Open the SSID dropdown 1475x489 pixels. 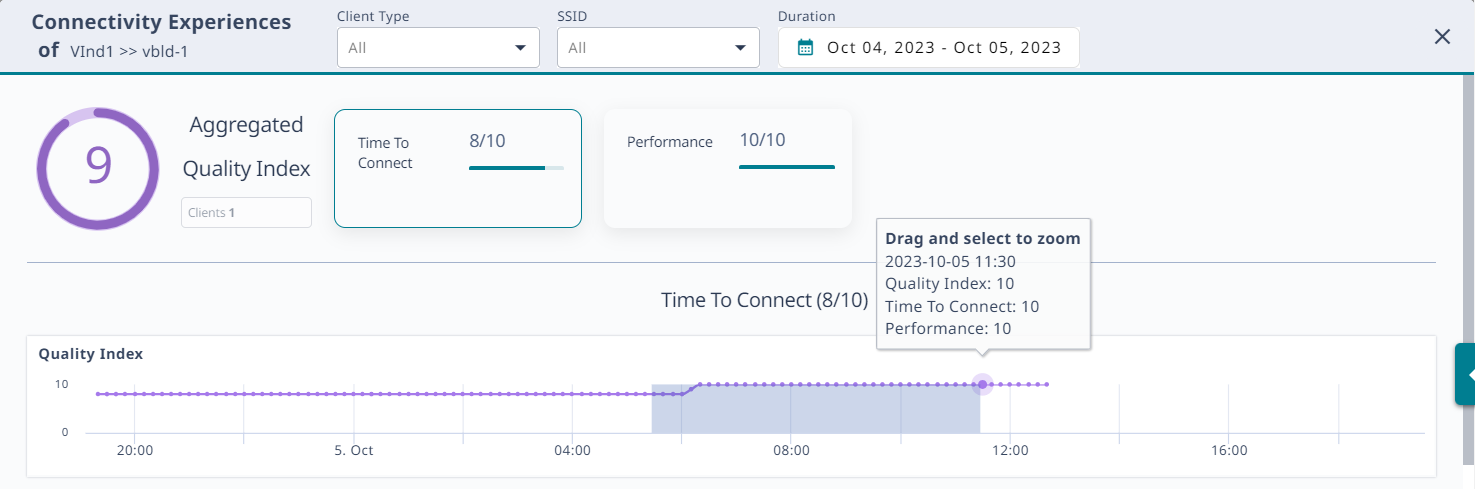point(658,47)
